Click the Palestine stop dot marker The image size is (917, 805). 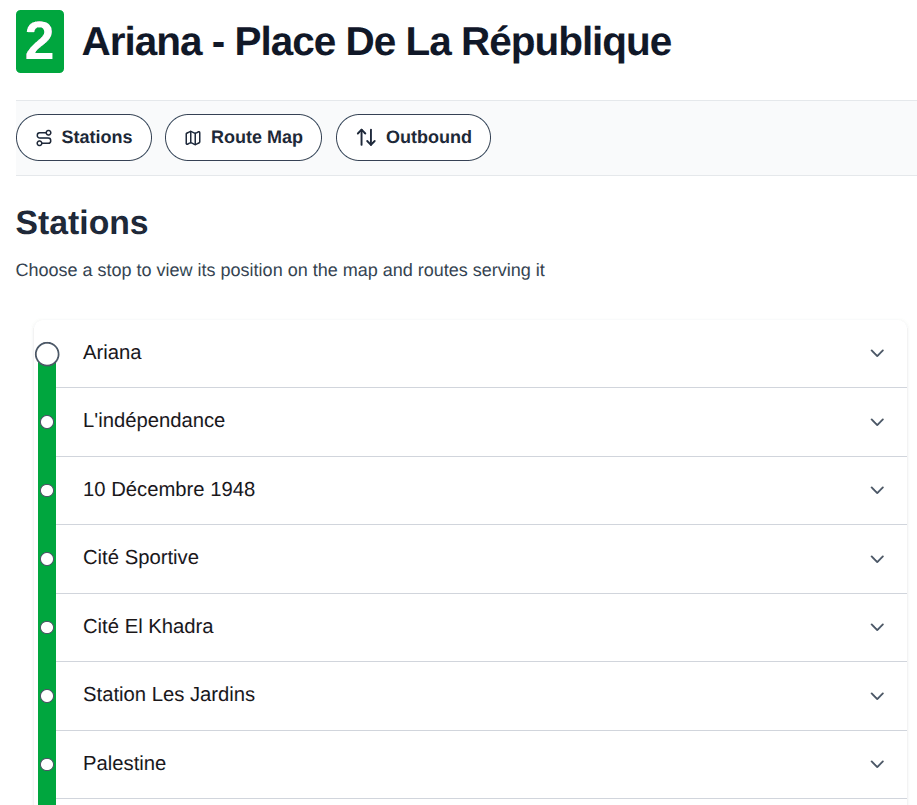coord(47,764)
